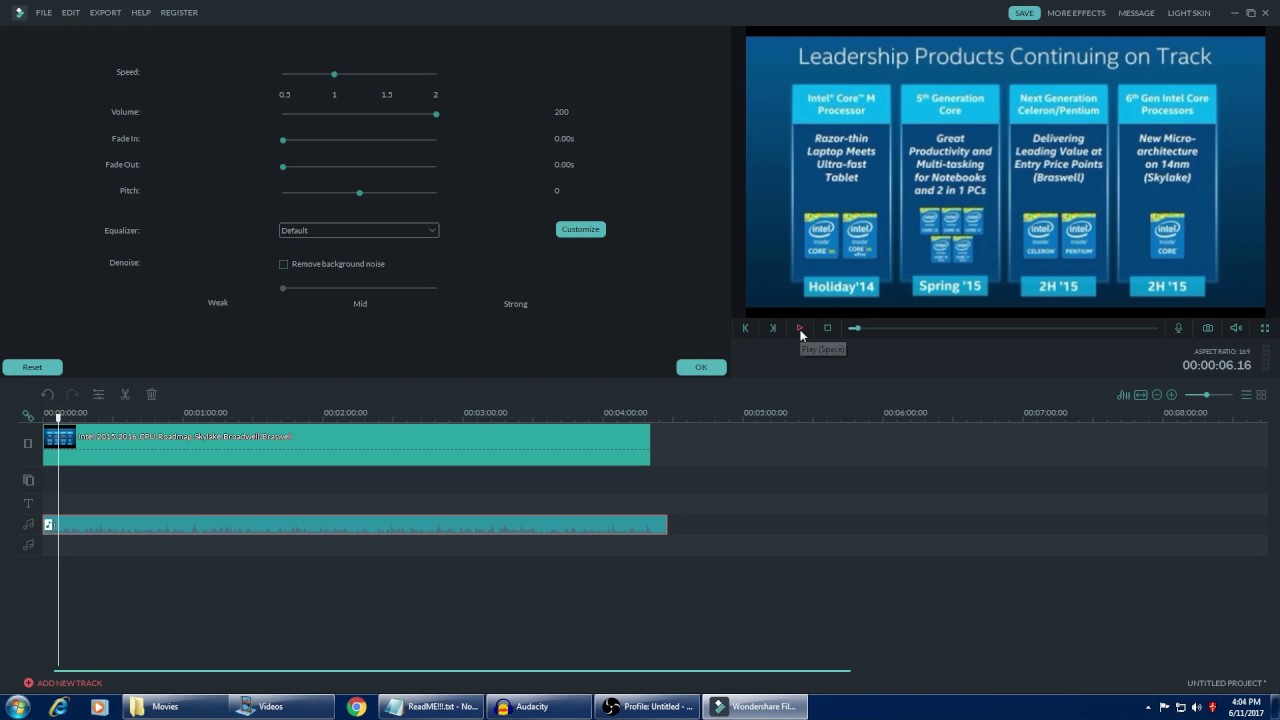This screenshot has width=1280, height=720.
Task: Click system tray volume icon
Action: [x=1197, y=708]
